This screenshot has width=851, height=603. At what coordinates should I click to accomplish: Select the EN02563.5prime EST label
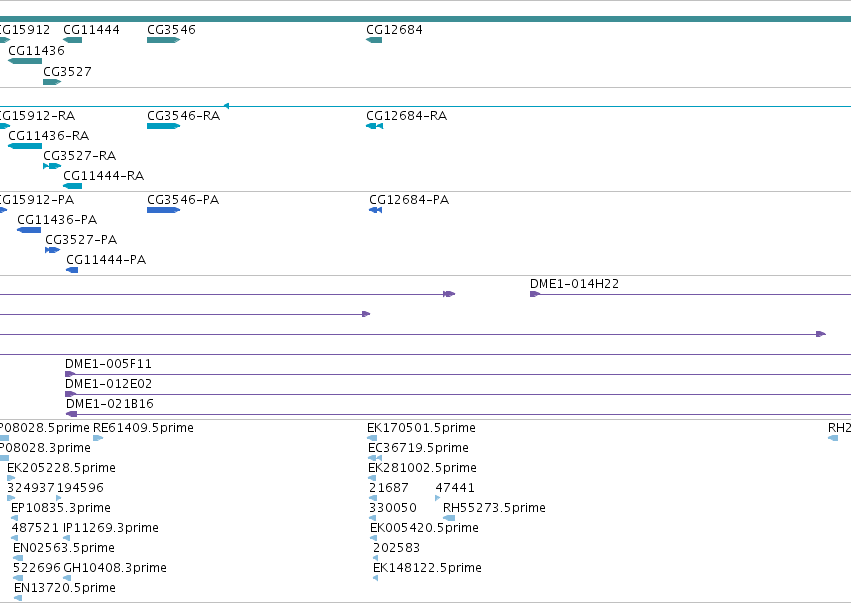pyautogui.click(x=63, y=548)
